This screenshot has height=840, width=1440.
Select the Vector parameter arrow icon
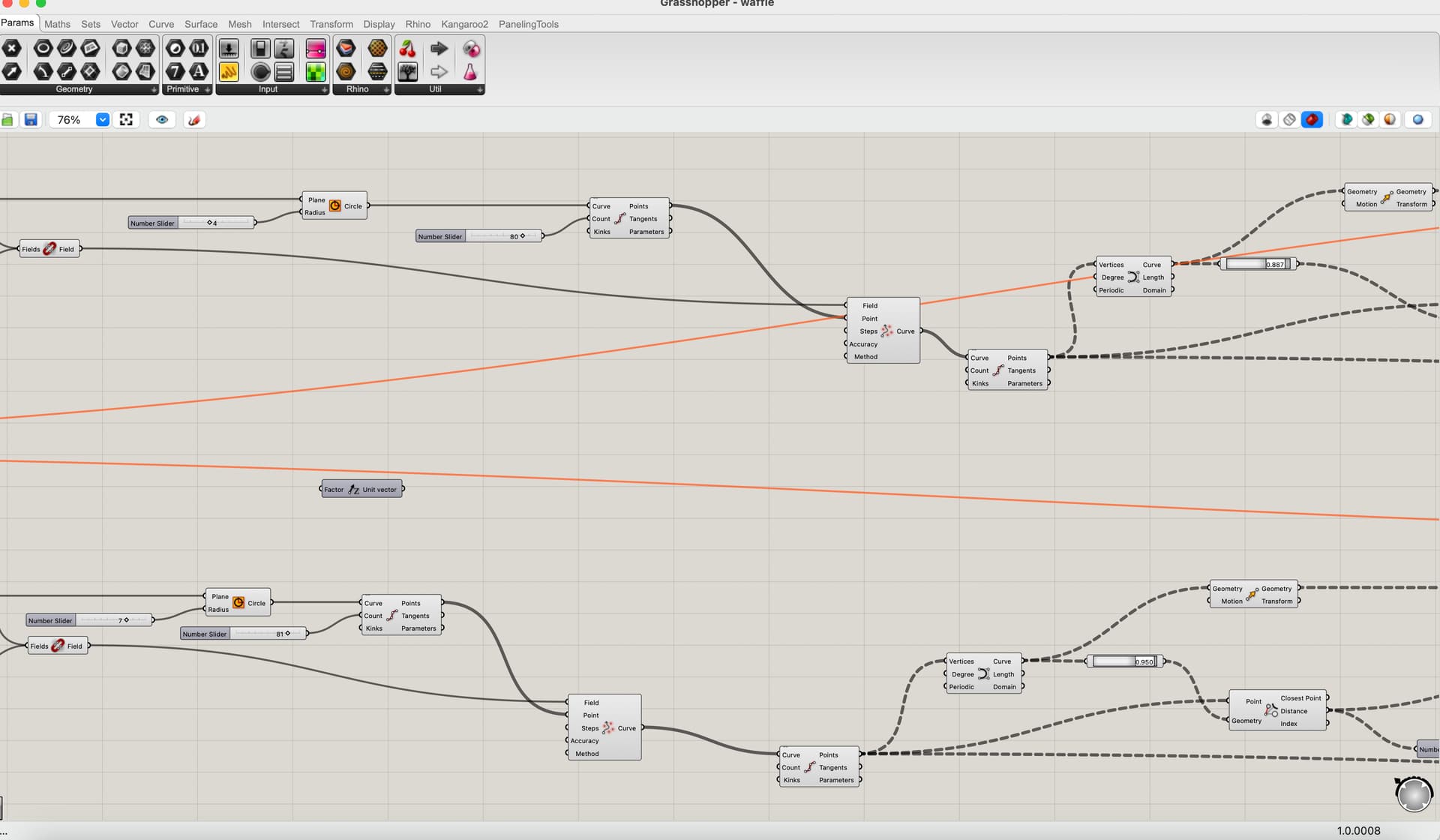click(11, 71)
